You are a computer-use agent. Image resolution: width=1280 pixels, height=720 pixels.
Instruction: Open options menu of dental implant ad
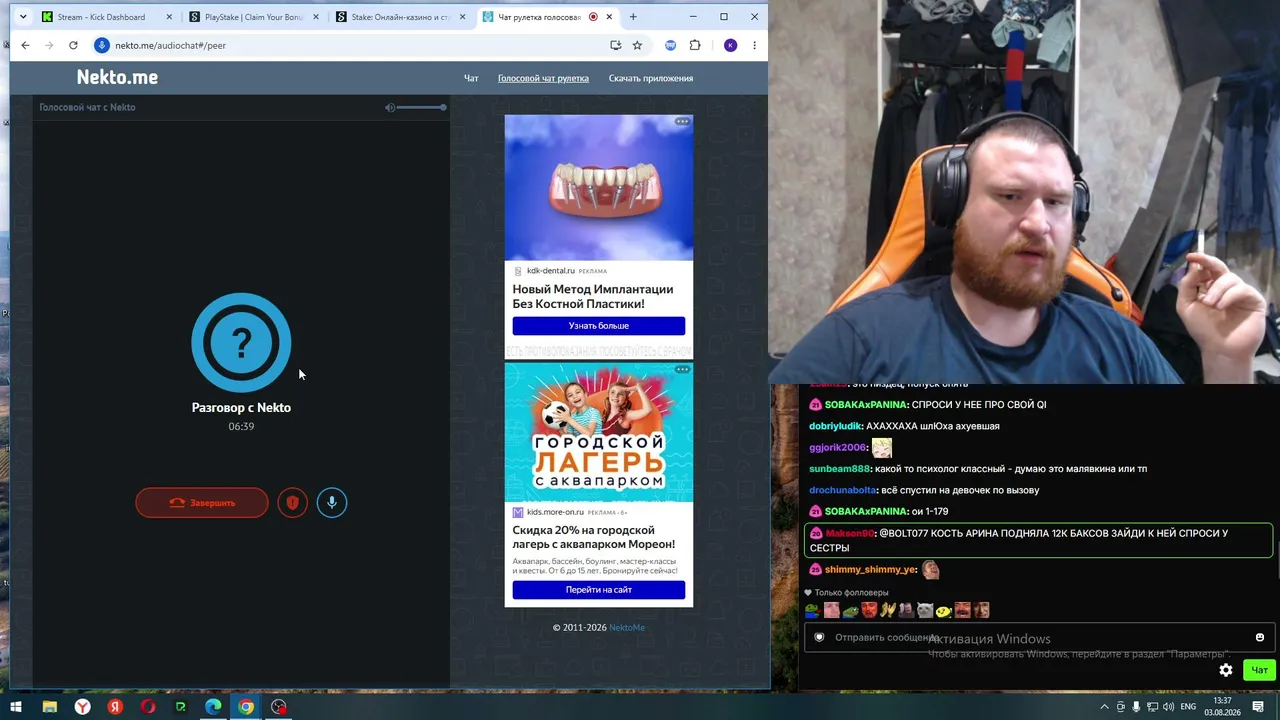tap(682, 122)
